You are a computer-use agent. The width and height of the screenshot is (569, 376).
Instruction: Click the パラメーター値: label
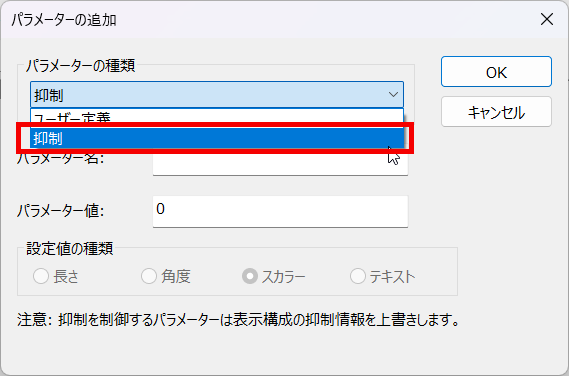pyautogui.click(x=61, y=211)
